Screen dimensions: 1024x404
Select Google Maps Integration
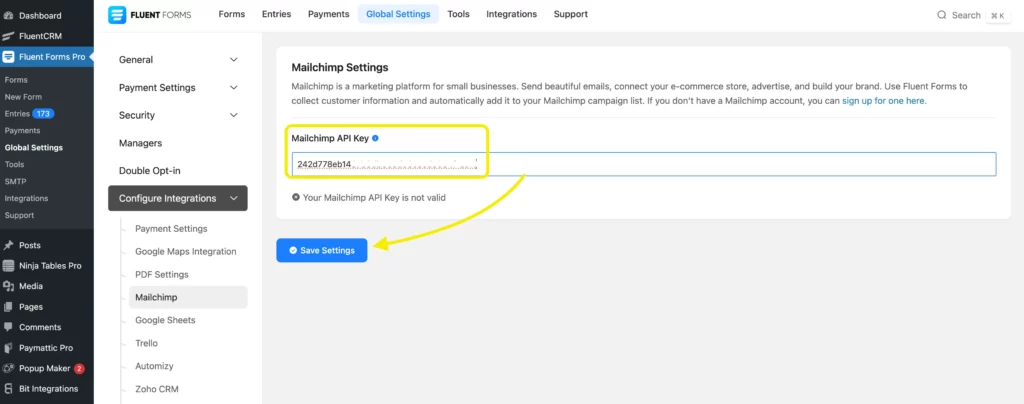pyautogui.click(x=185, y=251)
